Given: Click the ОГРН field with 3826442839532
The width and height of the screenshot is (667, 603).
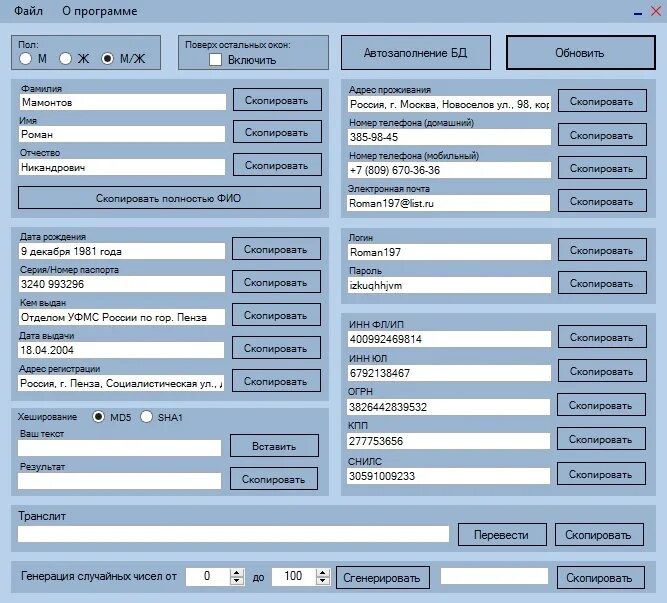Looking at the screenshot, I should (x=449, y=407).
